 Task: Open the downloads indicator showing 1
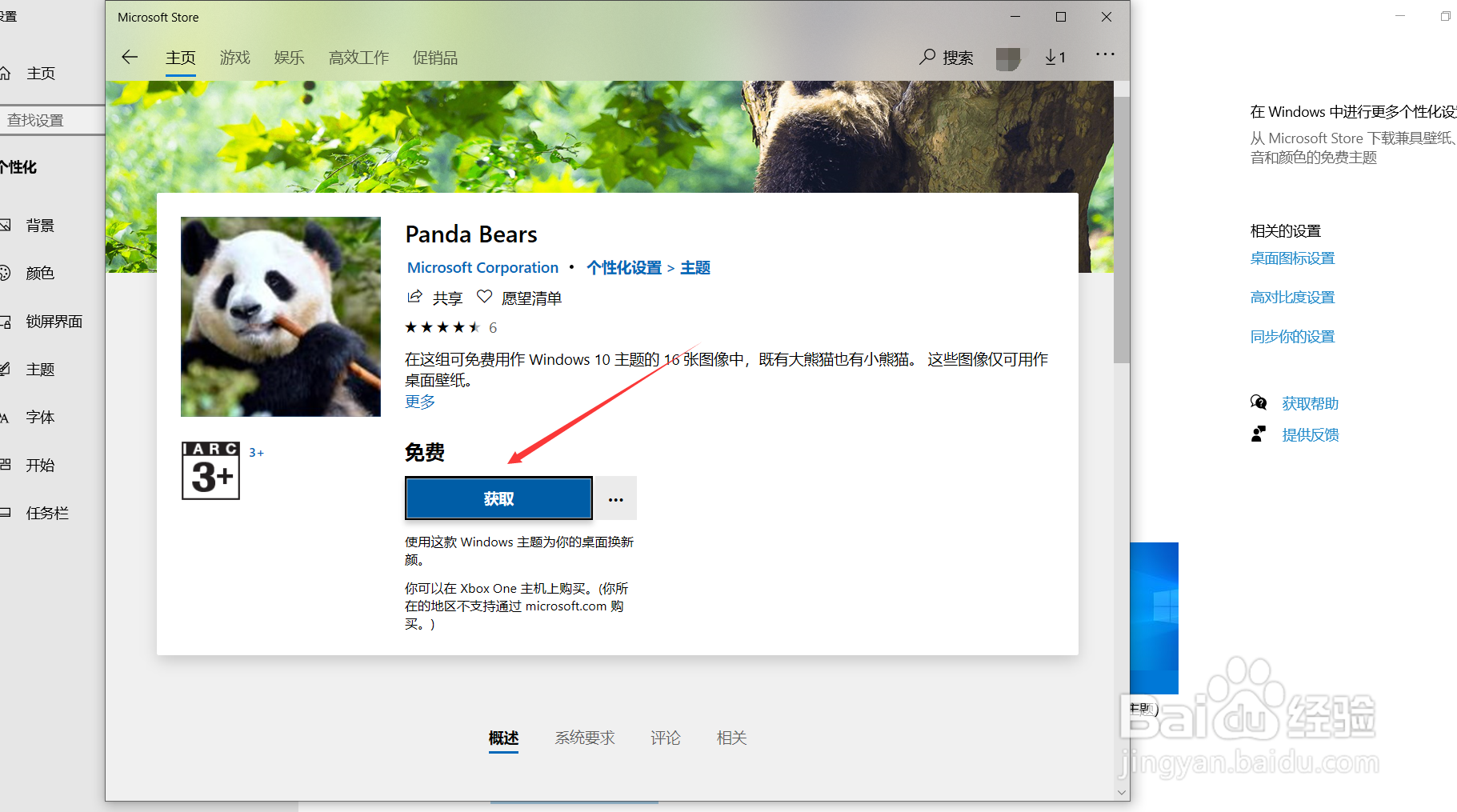point(1055,57)
